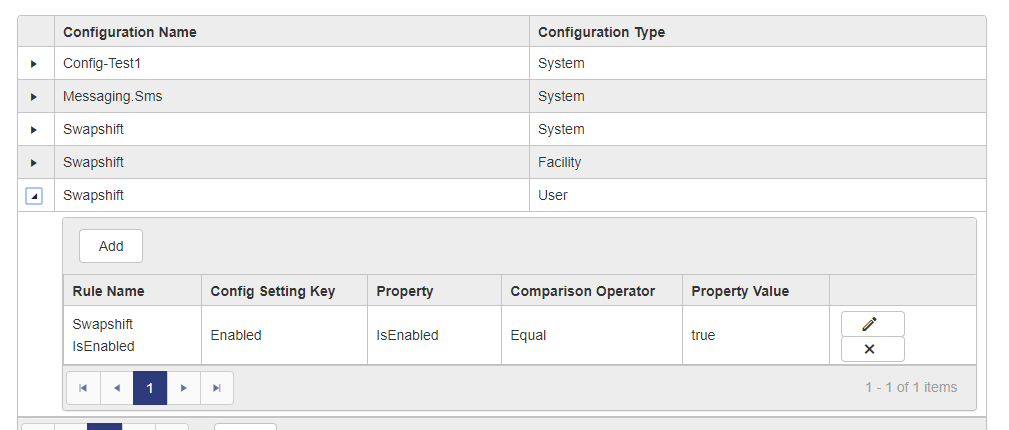Click the Add rule button
This screenshot has width=1009, height=430.
(111, 246)
